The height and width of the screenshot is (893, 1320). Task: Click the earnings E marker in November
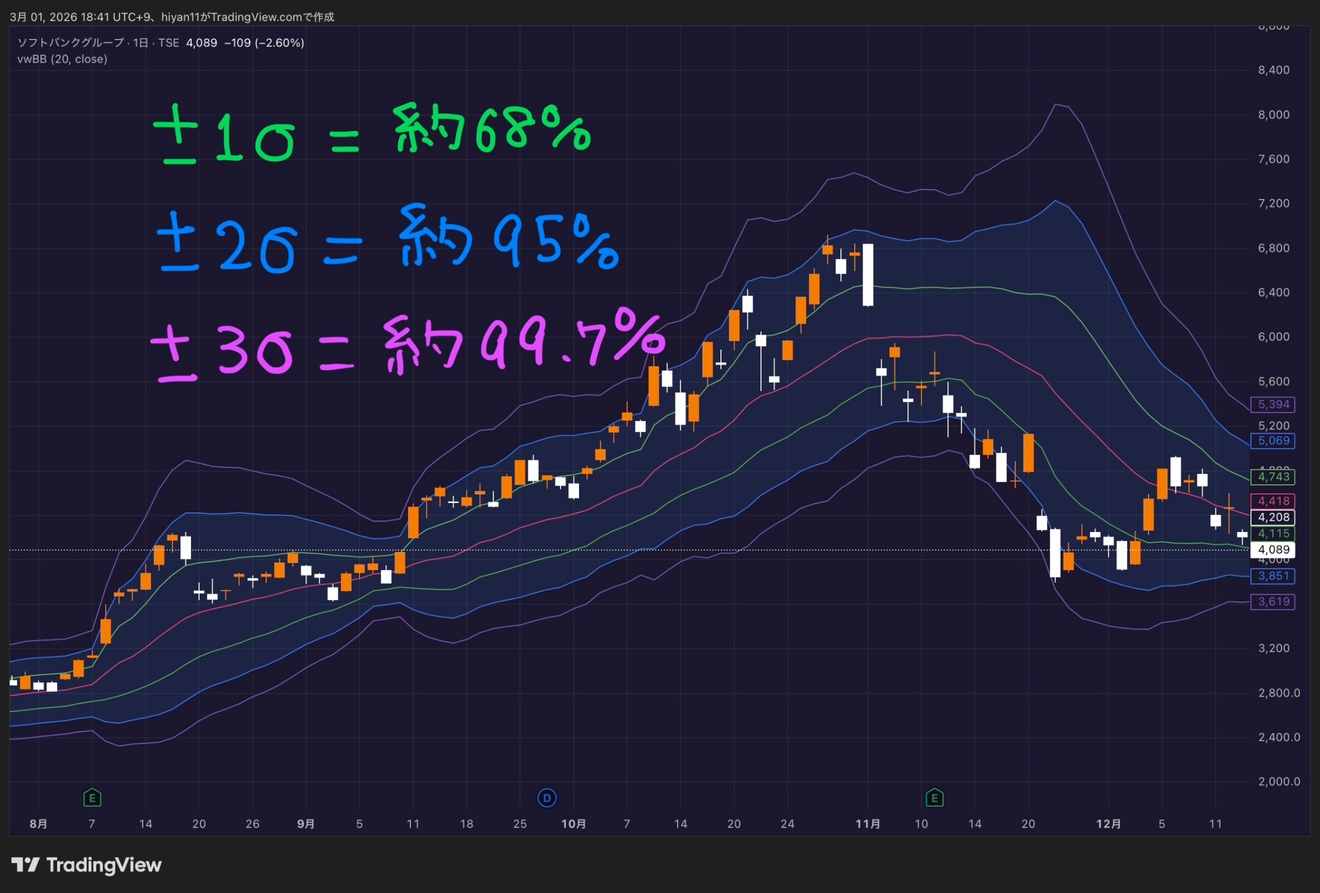click(934, 798)
